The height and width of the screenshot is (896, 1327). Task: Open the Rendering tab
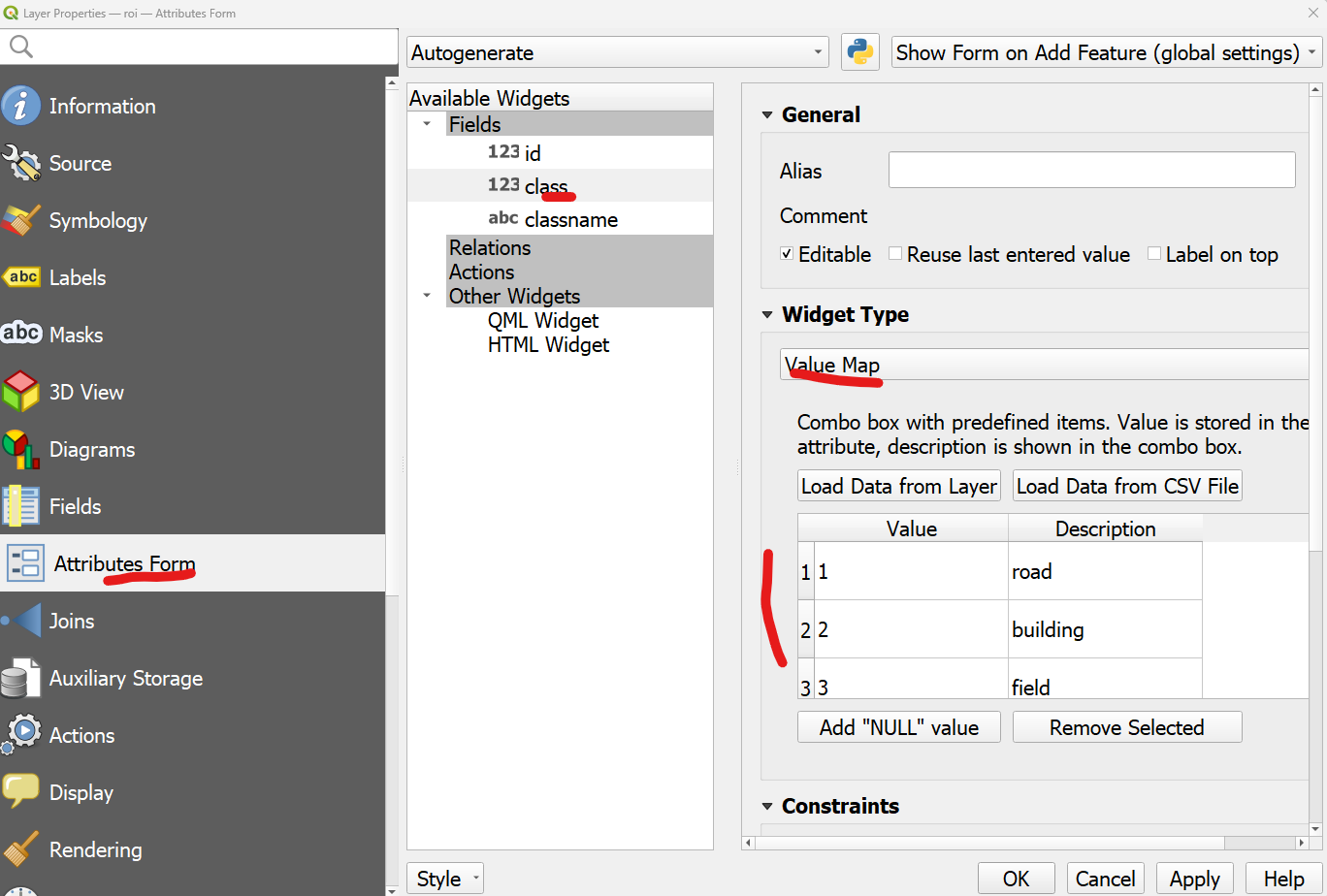(22, 849)
